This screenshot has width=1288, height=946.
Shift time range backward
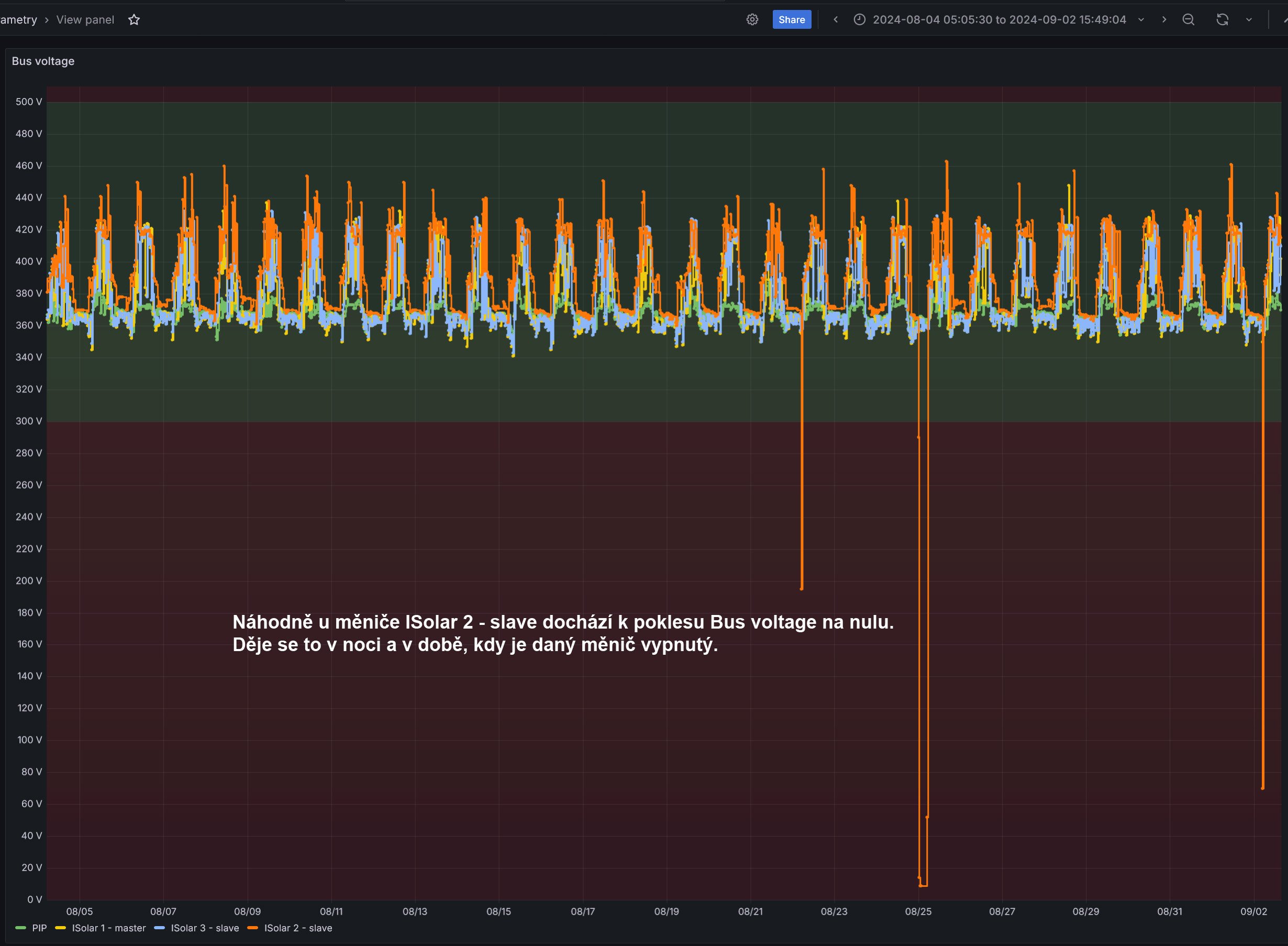point(835,19)
